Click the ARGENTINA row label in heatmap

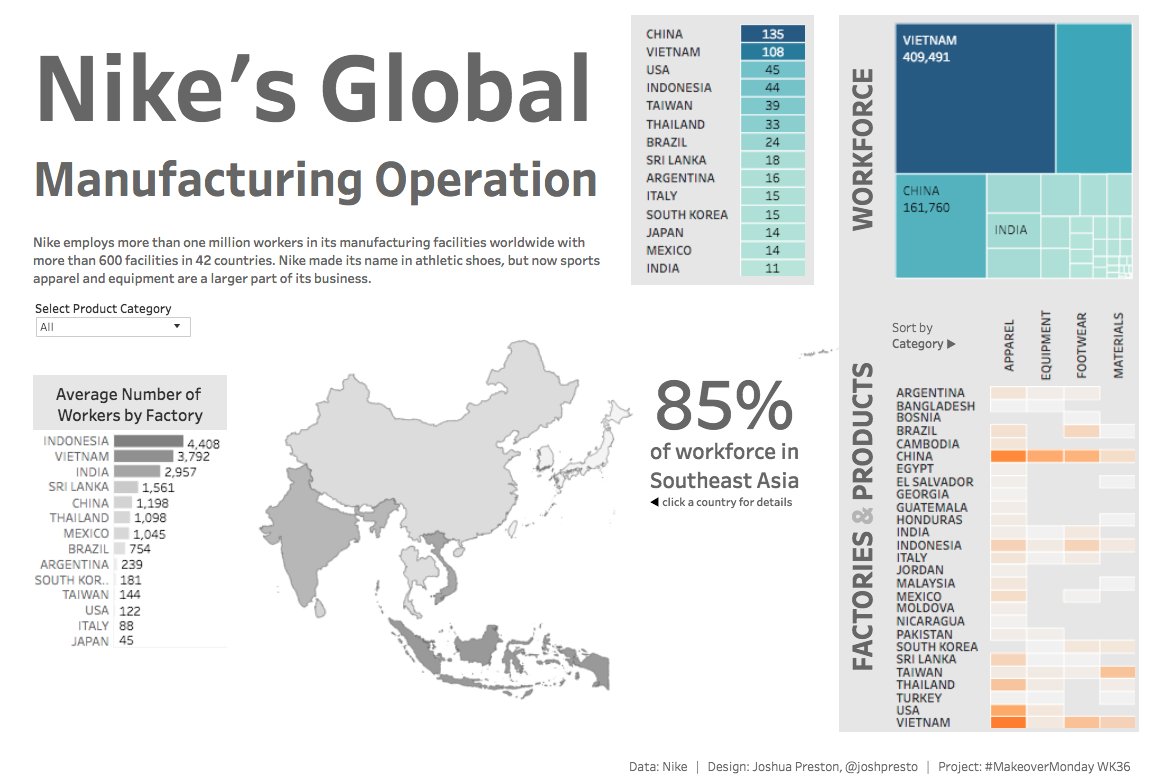click(930, 392)
